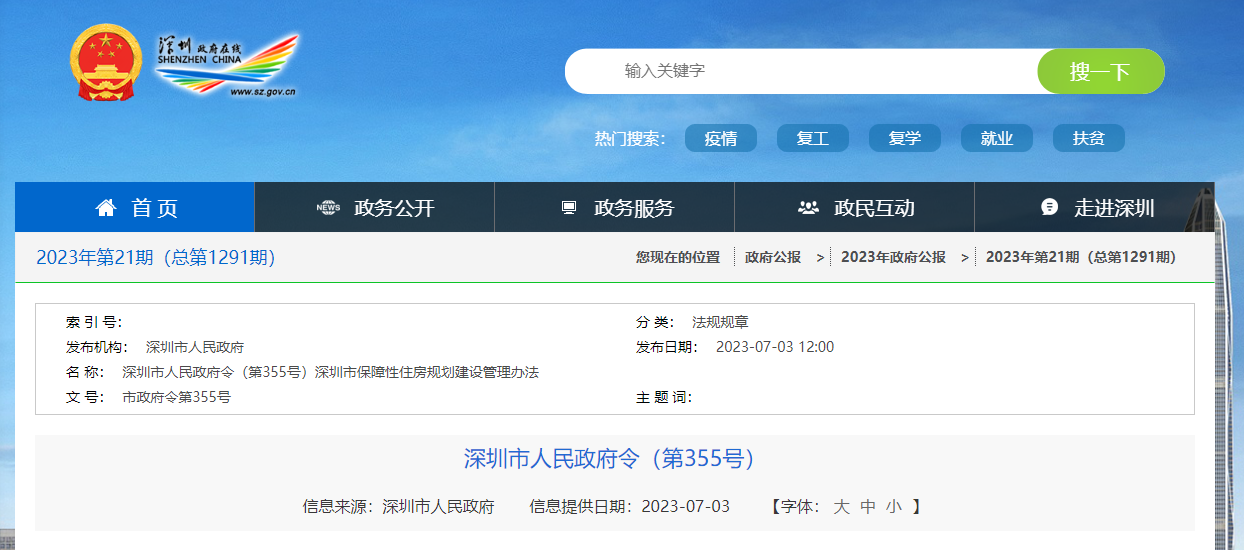Select hot search tag 复工
Image resolution: width=1244 pixels, height=550 pixels.
[x=813, y=138]
